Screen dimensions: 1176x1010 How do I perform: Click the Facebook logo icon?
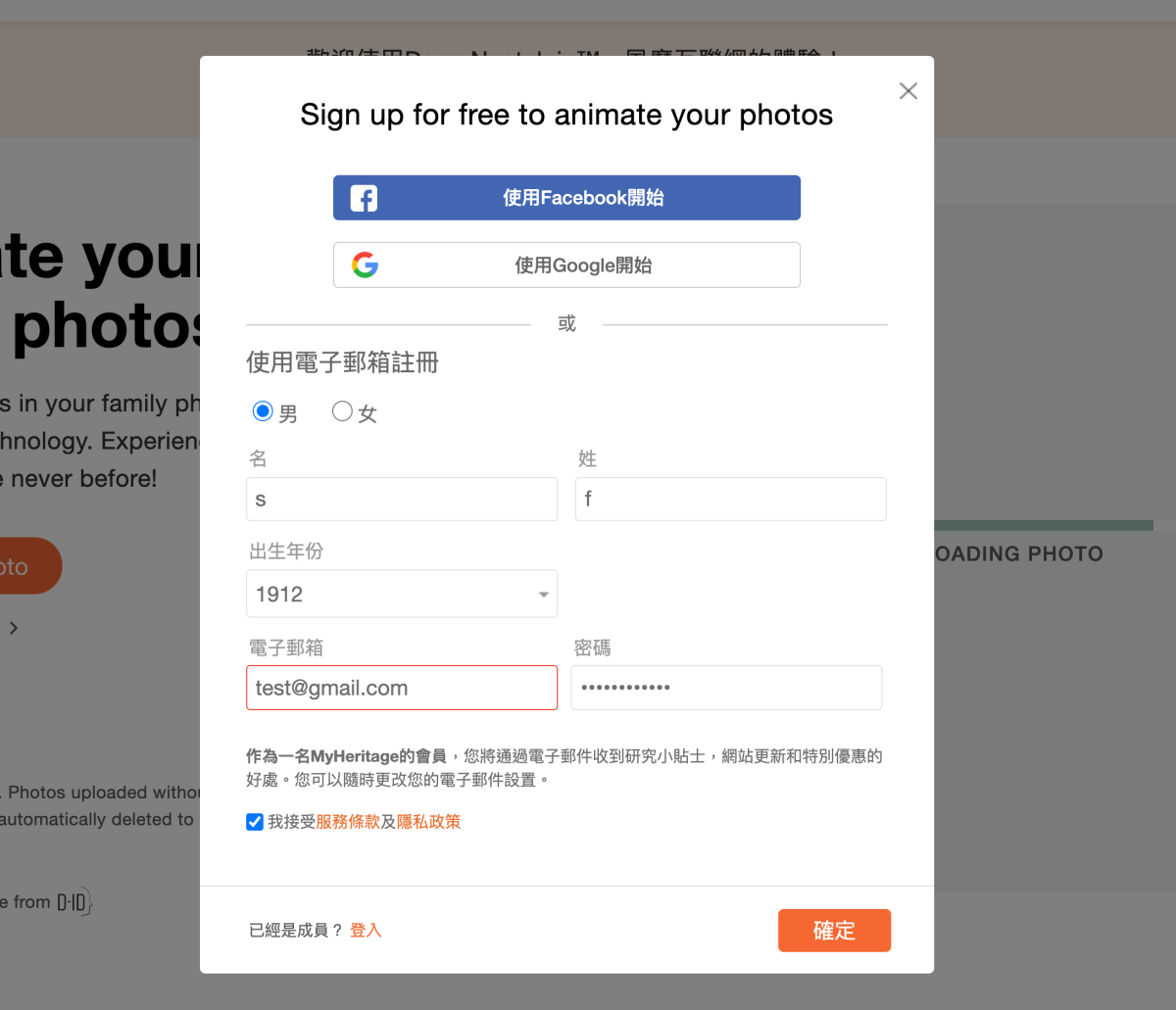pos(364,198)
